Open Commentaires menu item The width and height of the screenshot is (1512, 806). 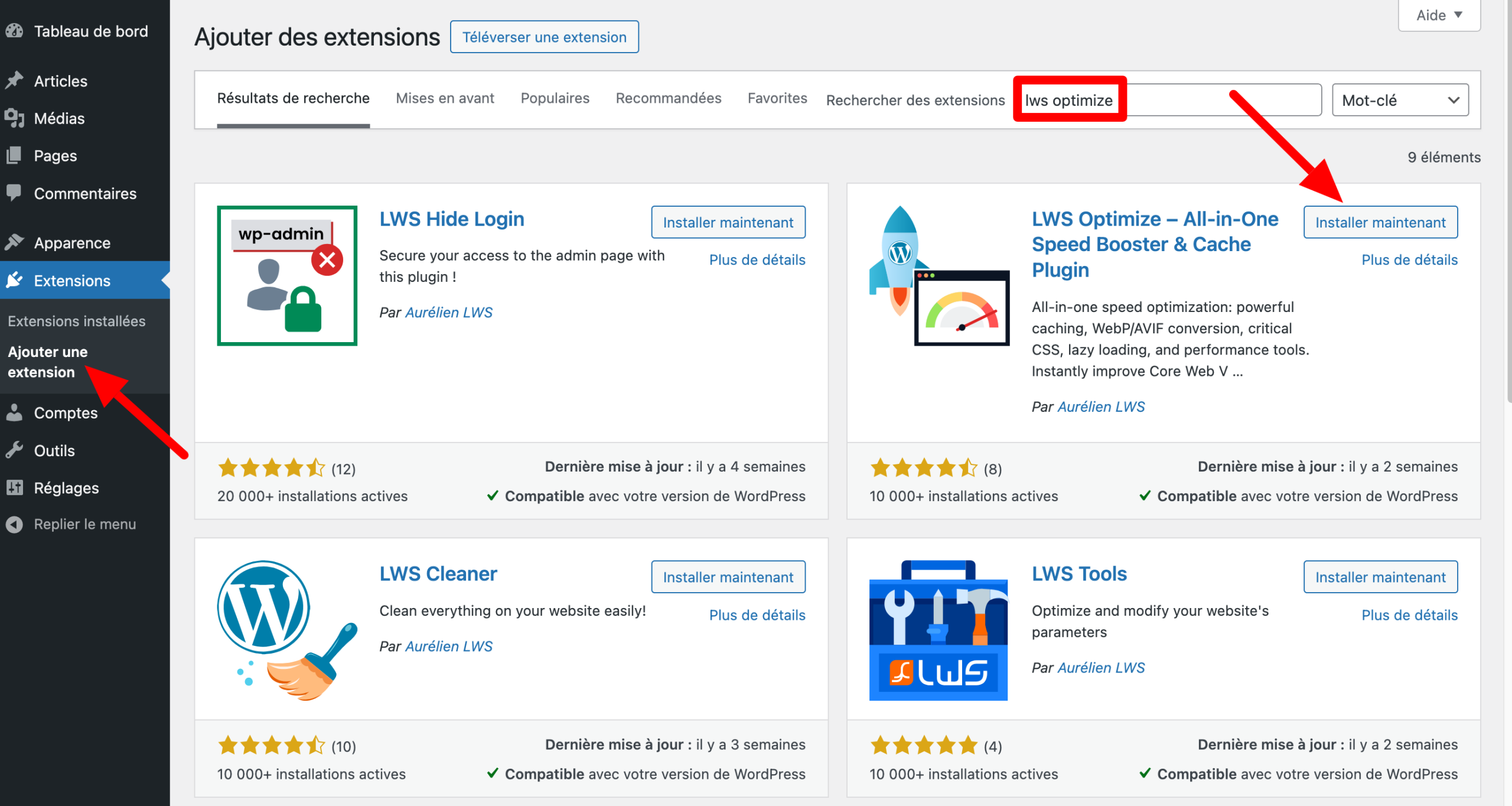(x=85, y=193)
